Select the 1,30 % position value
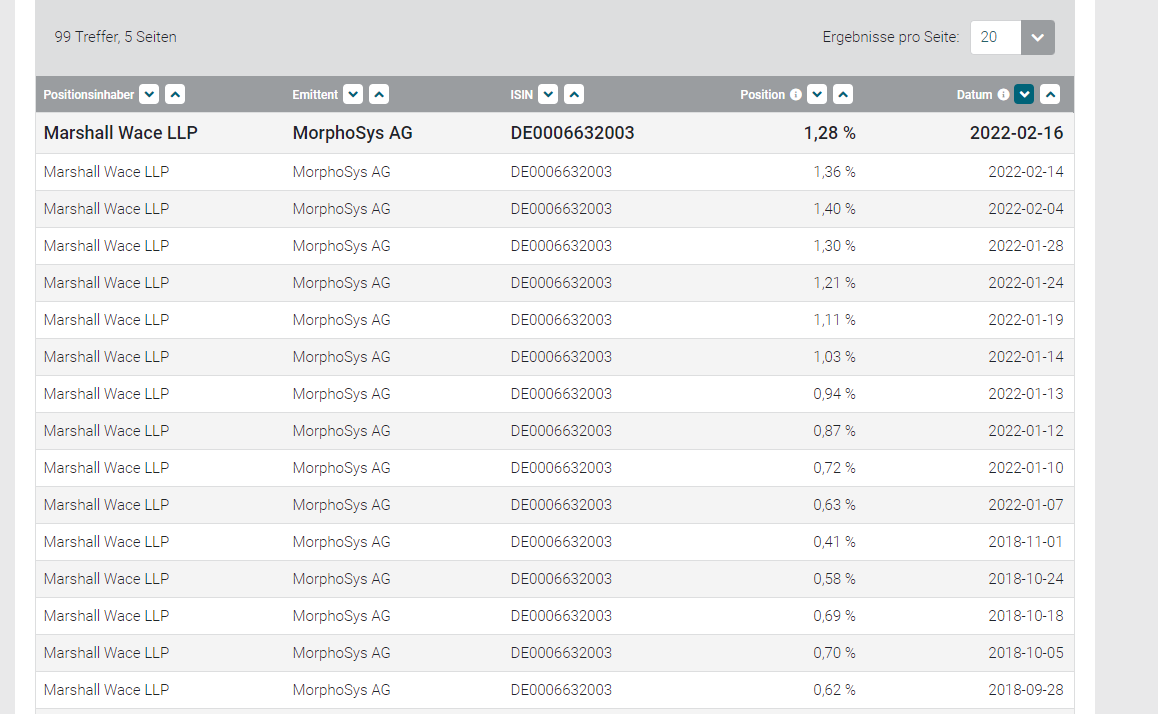Image resolution: width=1158 pixels, height=714 pixels. click(835, 246)
